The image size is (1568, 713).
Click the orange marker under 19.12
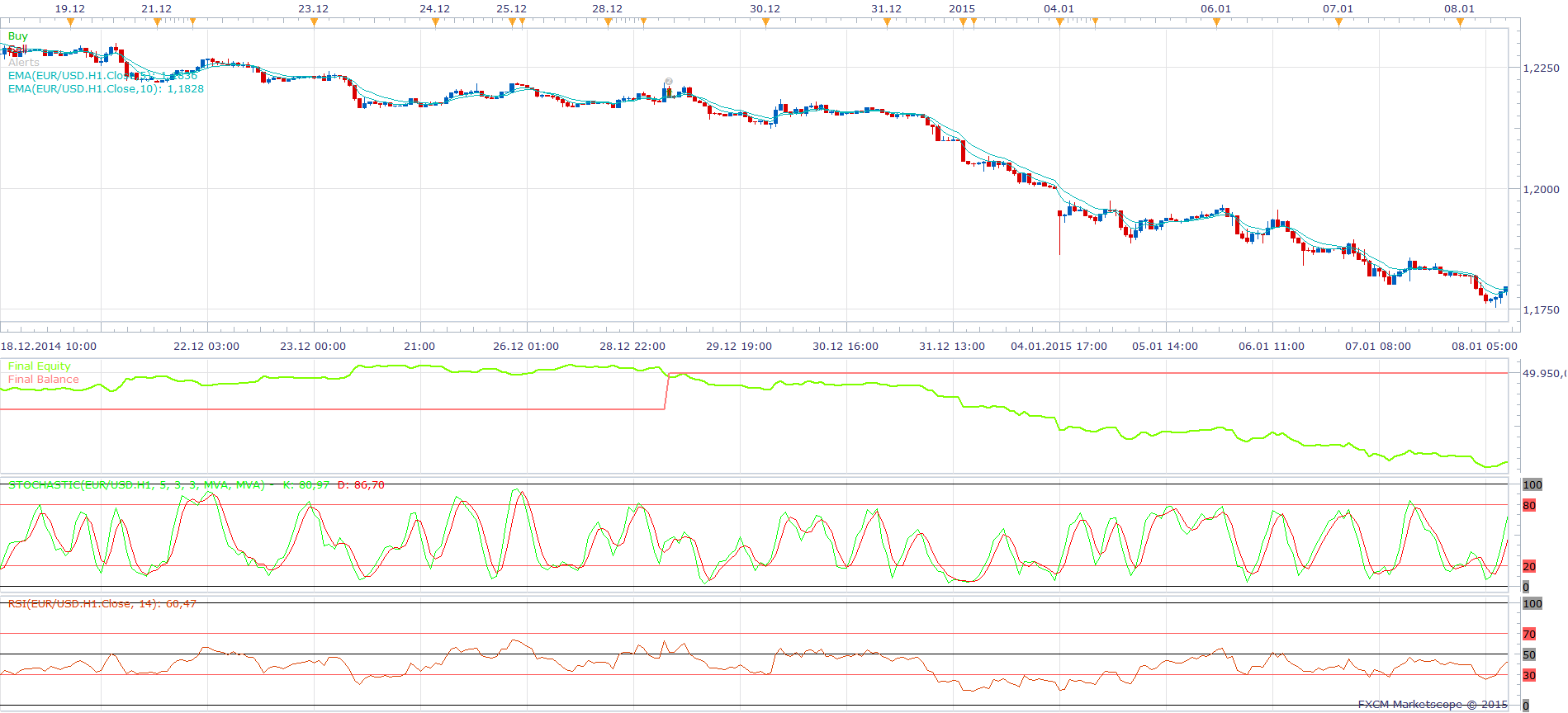pyautogui.click(x=70, y=22)
